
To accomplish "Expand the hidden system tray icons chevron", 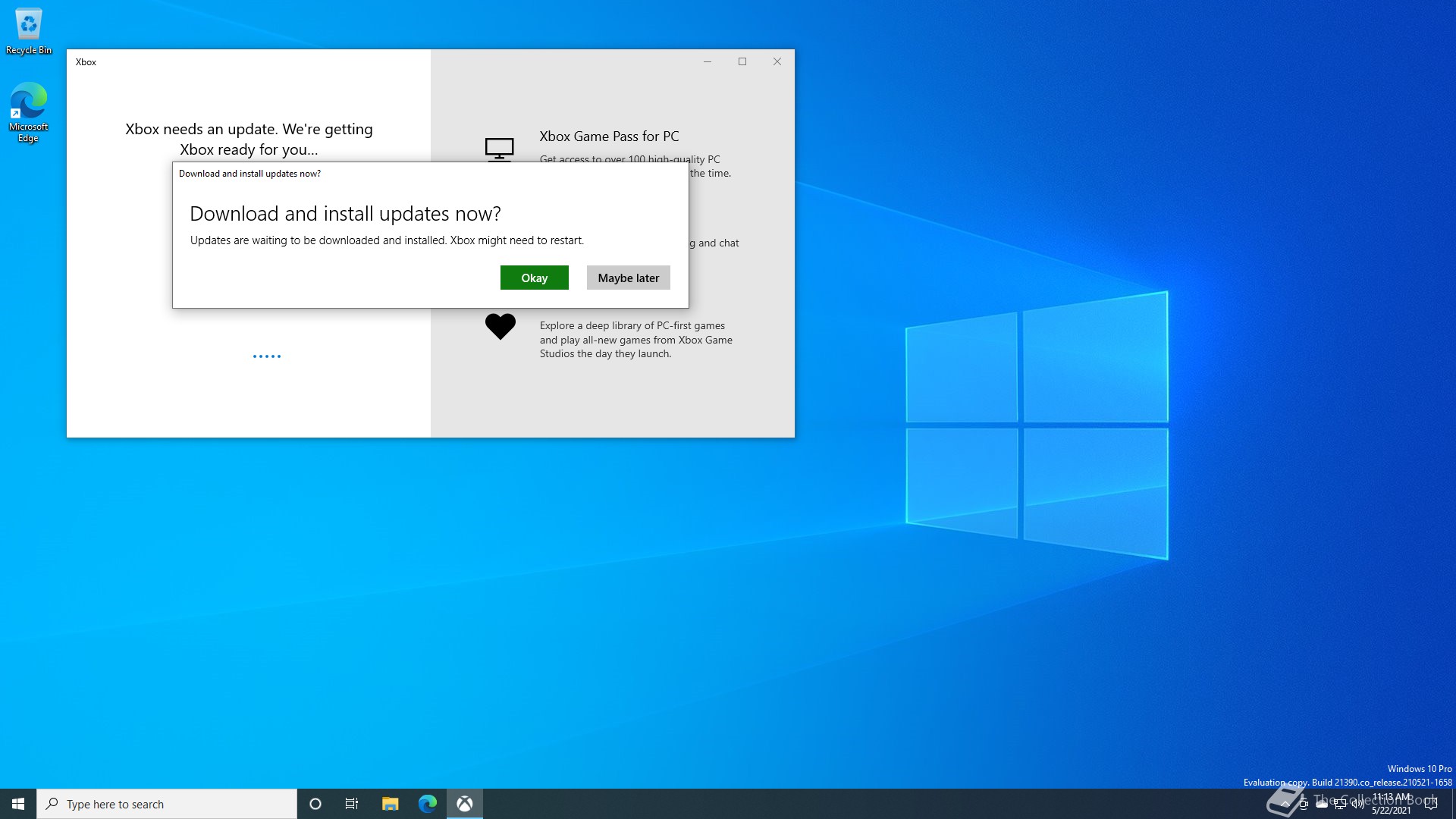I will (x=1285, y=804).
